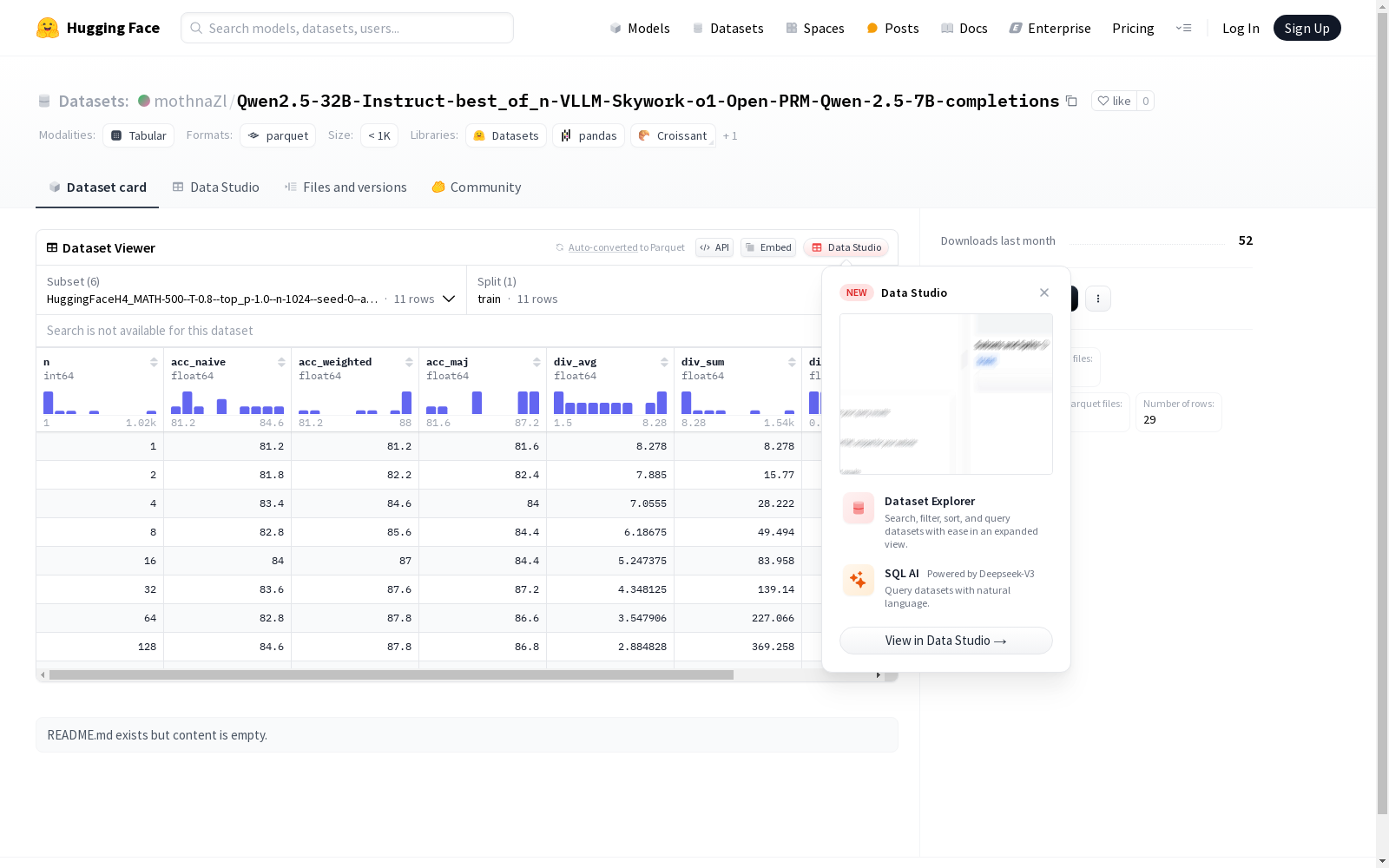
Task: Click the div_avg histogram chart
Action: click(x=610, y=403)
